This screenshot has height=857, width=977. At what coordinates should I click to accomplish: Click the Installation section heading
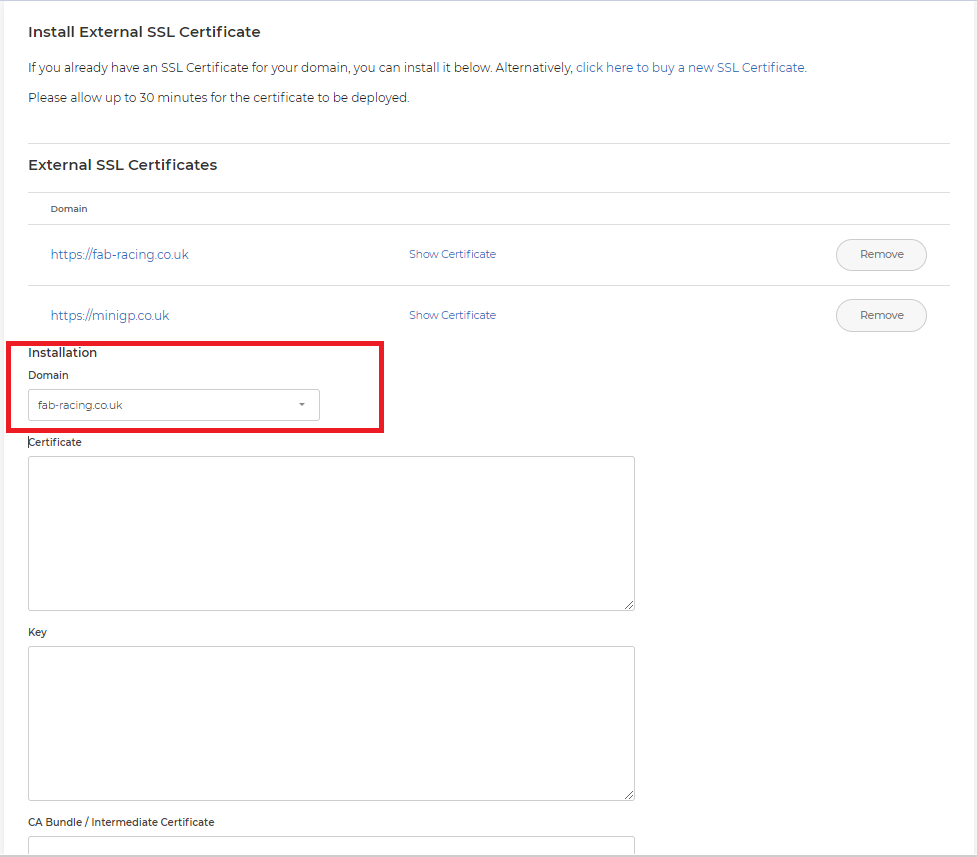pyautogui.click(x=62, y=353)
